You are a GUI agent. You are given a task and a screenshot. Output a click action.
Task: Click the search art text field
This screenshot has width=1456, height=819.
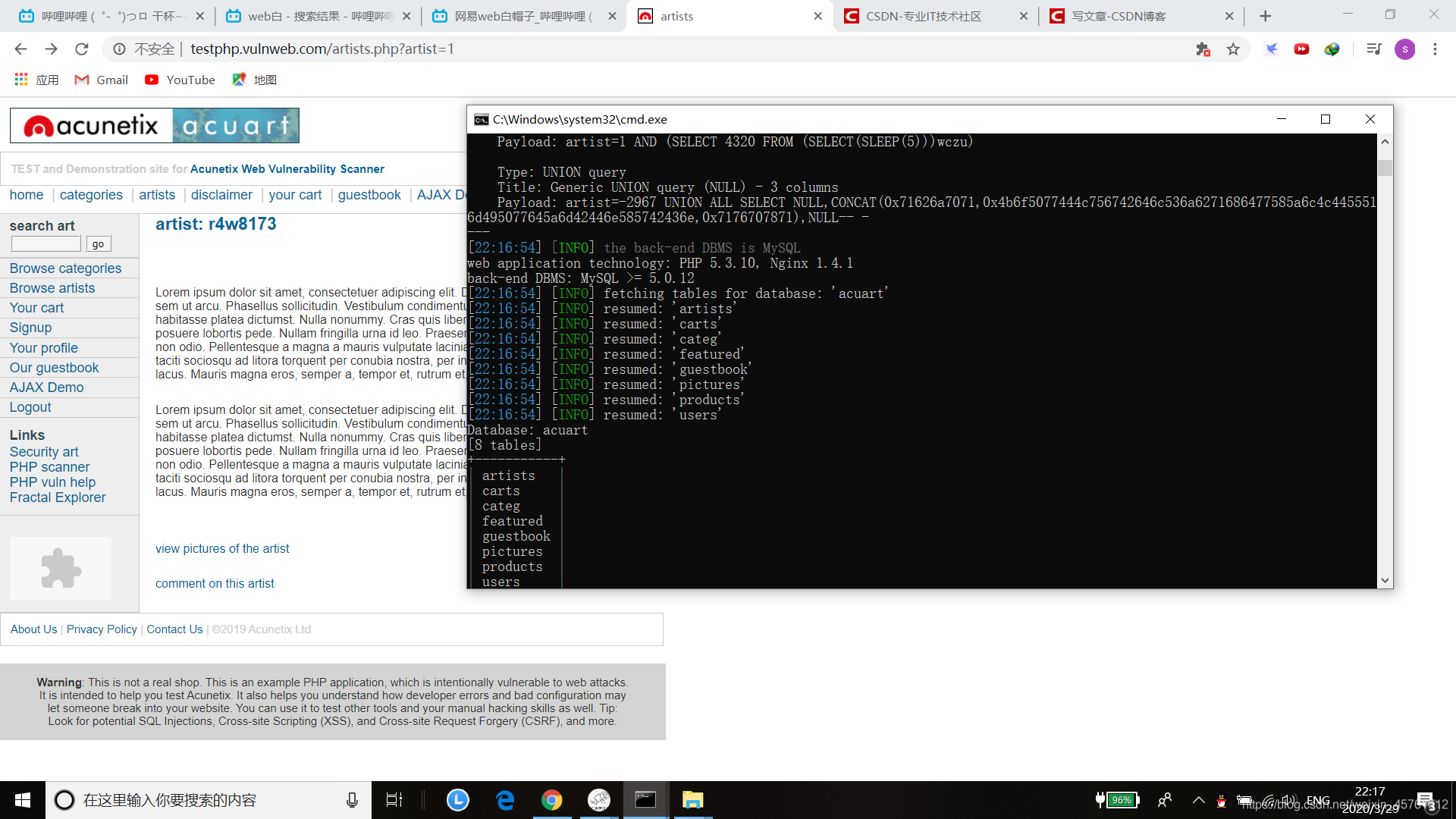coord(45,243)
